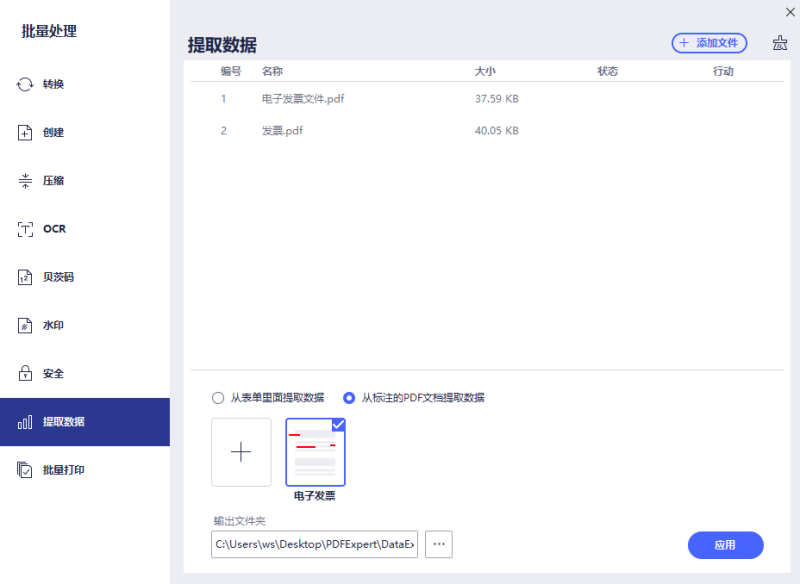800x584 pixels.
Task: Click the plus tile to add a template
Action: pos(241,452)
